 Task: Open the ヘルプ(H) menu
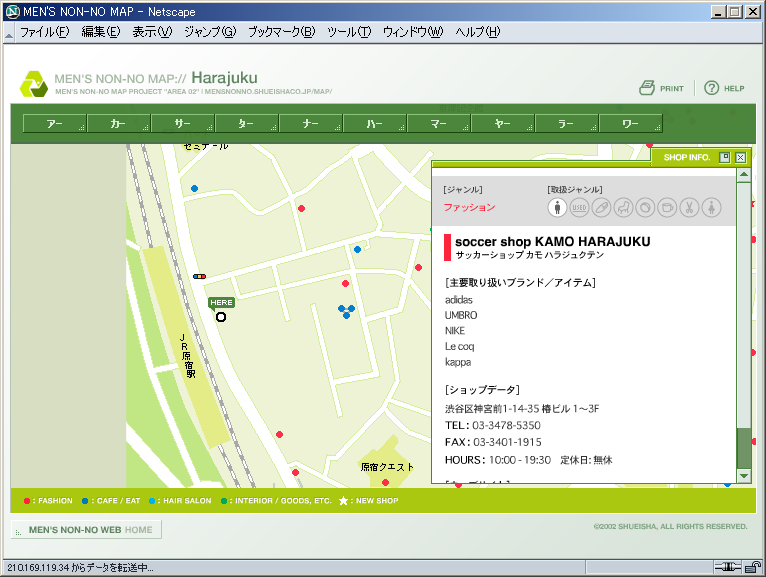point(478,32)
